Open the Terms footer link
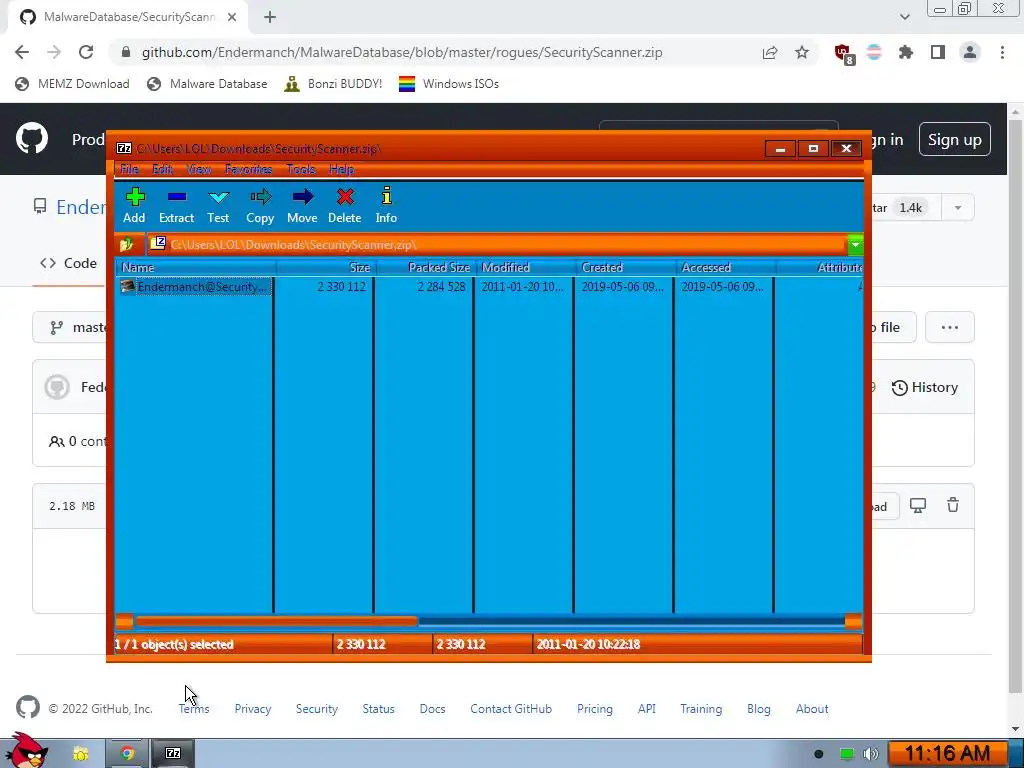This screenshot has width=1024, height=768. tap(194, 709)
